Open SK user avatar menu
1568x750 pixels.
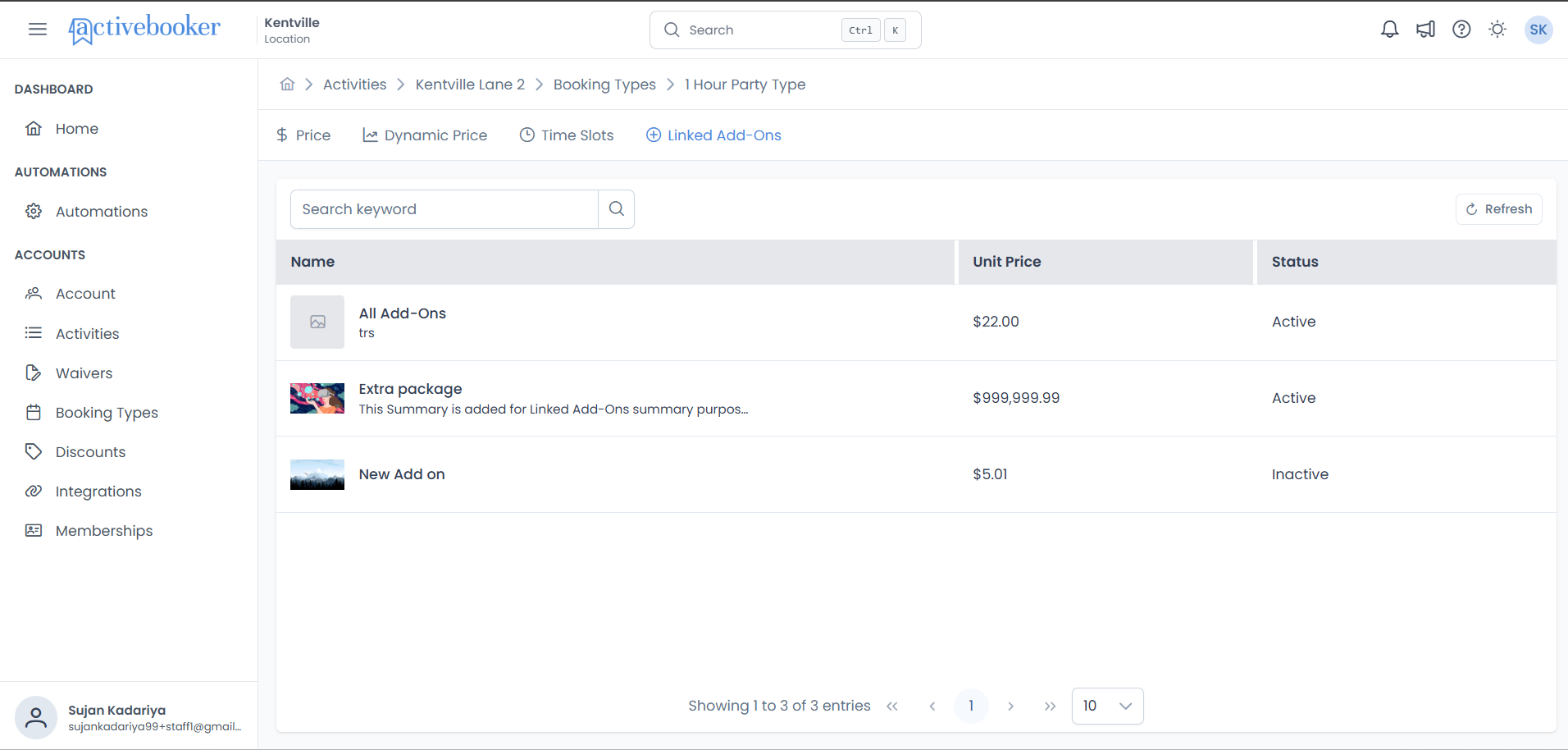pyautogui.click(x=1538, y=30)
